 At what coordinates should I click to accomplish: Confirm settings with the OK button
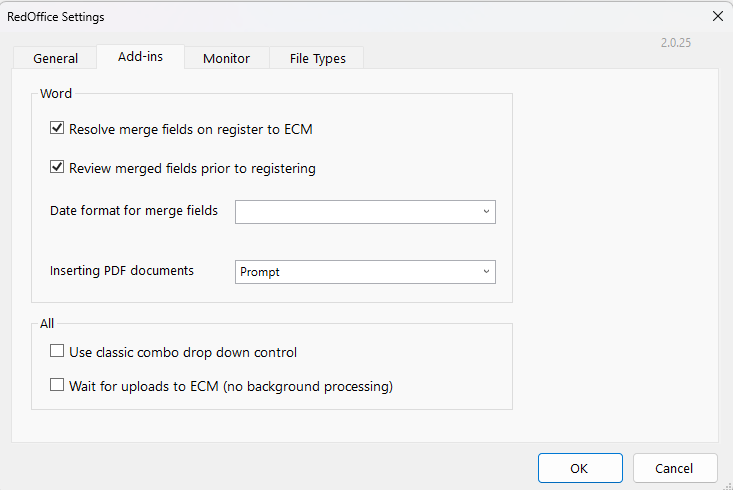click(x=580, y=468)
